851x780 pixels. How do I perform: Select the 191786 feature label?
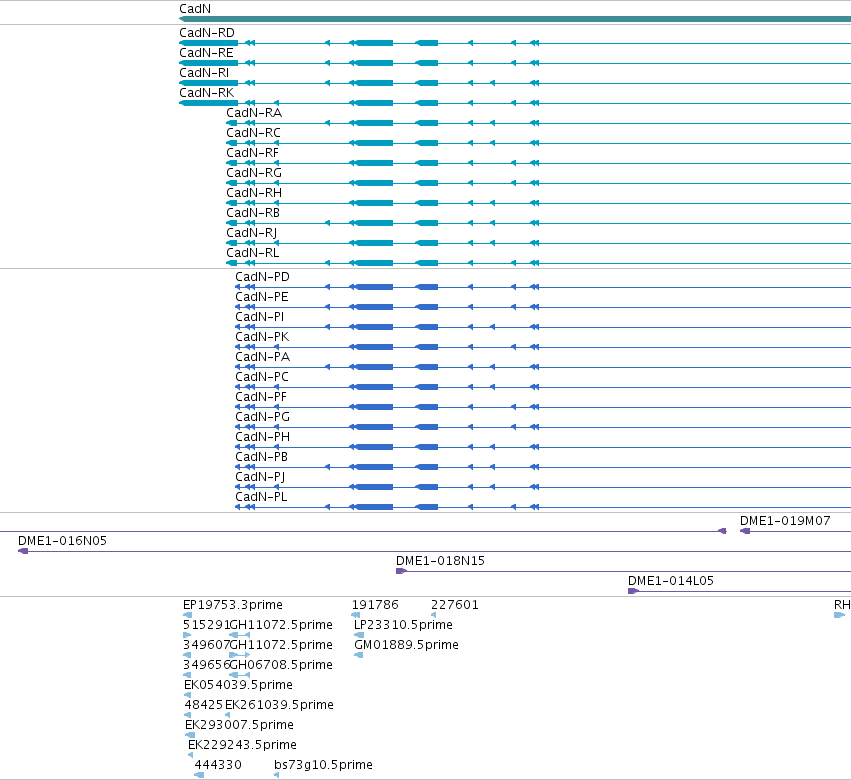tap(375, 605)
